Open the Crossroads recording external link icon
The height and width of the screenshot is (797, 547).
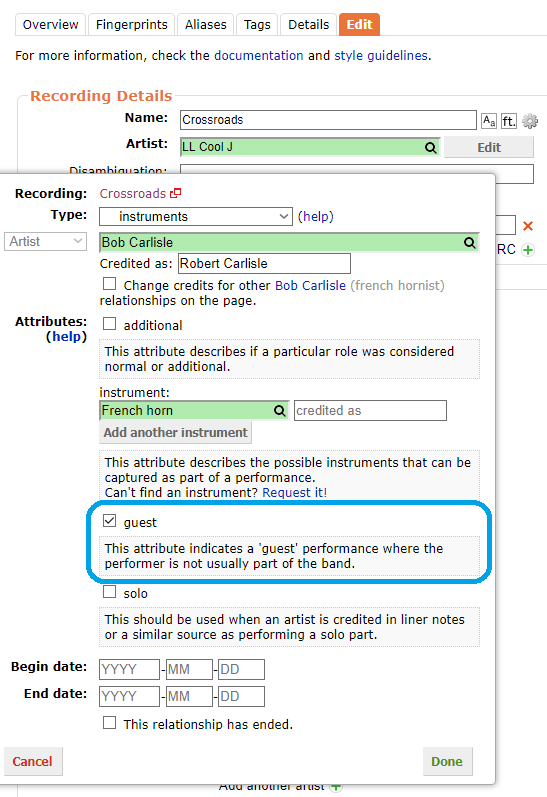175,193
